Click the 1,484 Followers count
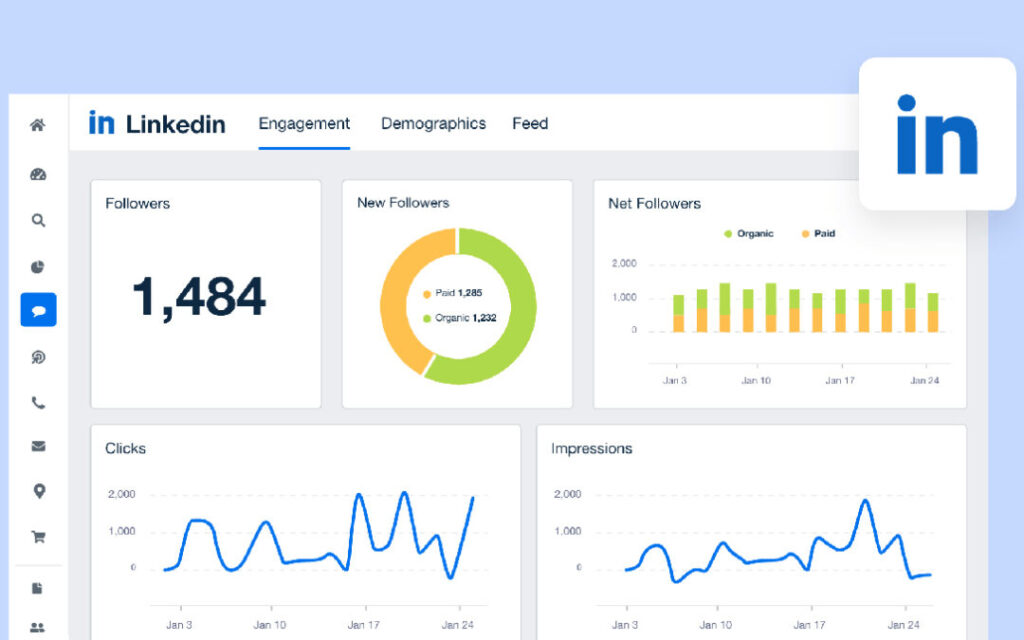Screen dimensions: 1024x640 199,296
